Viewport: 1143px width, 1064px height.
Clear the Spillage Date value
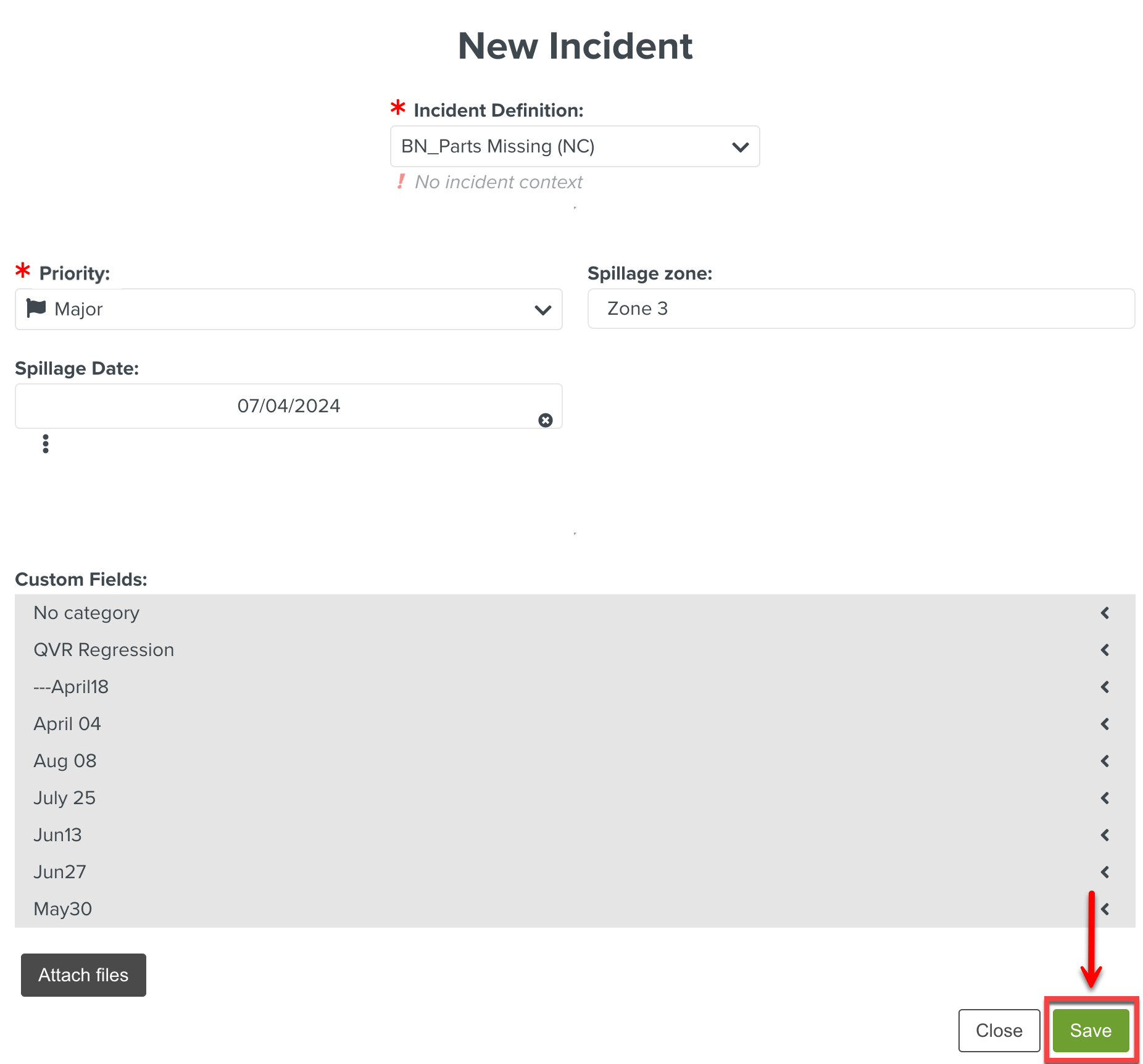[x=545, y=420]
